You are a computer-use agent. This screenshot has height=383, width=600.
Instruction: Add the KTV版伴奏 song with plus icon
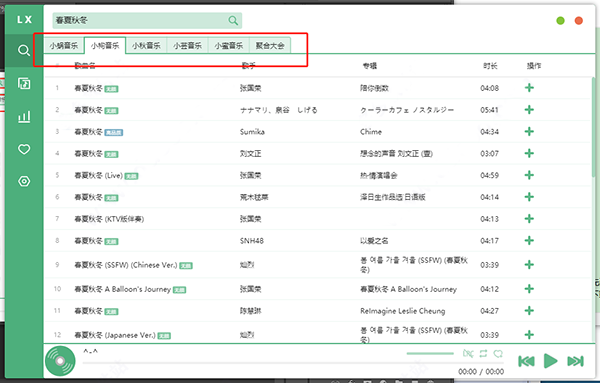click(x=529, y=219)
